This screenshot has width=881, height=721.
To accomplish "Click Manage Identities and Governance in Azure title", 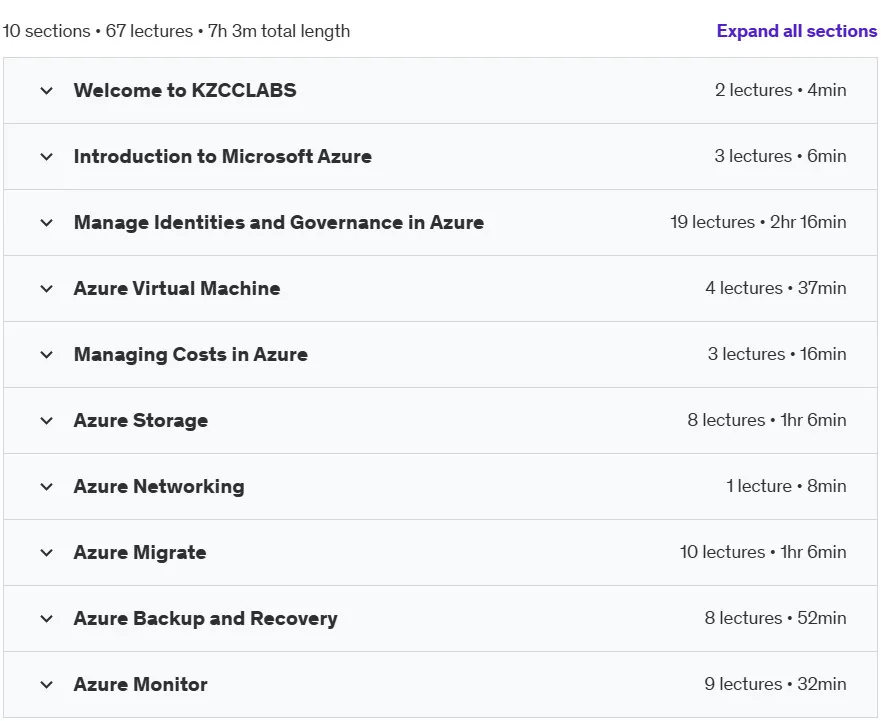I will pyautogui.click(x=279, y=223).
